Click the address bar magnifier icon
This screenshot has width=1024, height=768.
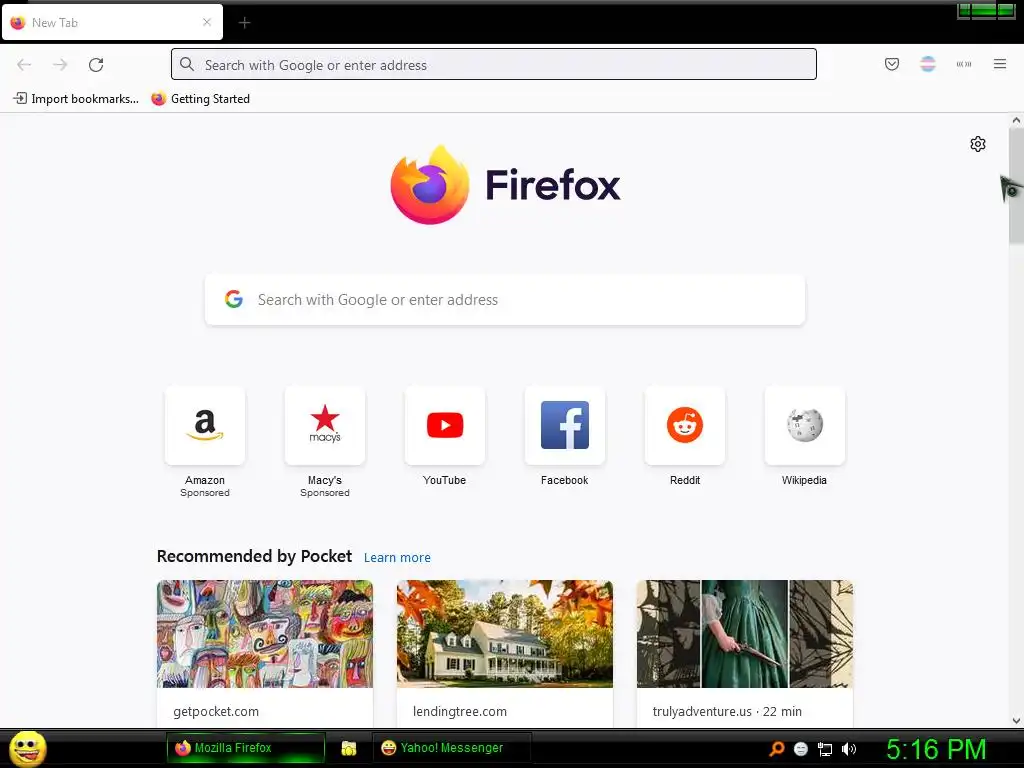coord(187,65)
